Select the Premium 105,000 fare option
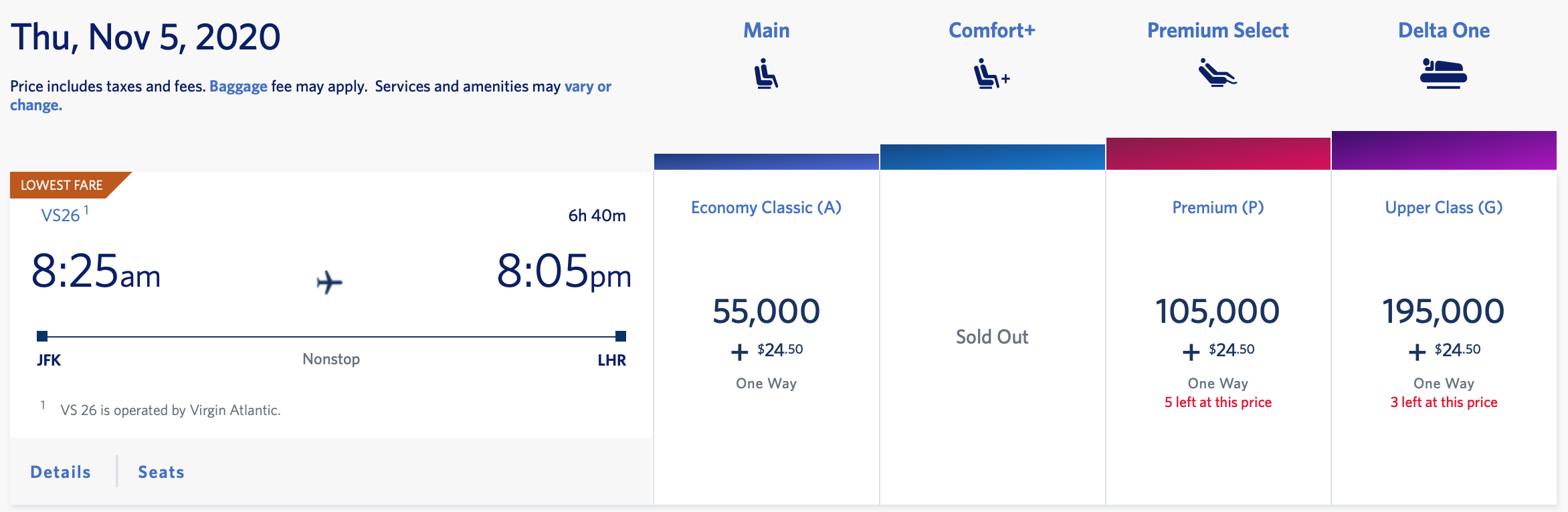The image size is (1568, 512). [1217, 309]
